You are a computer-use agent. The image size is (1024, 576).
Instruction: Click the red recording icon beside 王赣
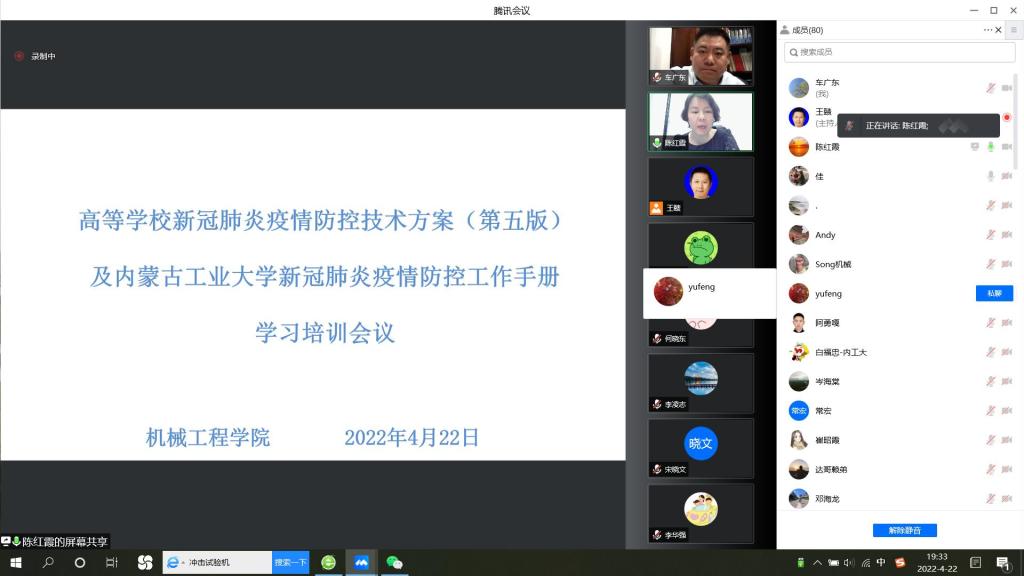[x=1007, y=118]
